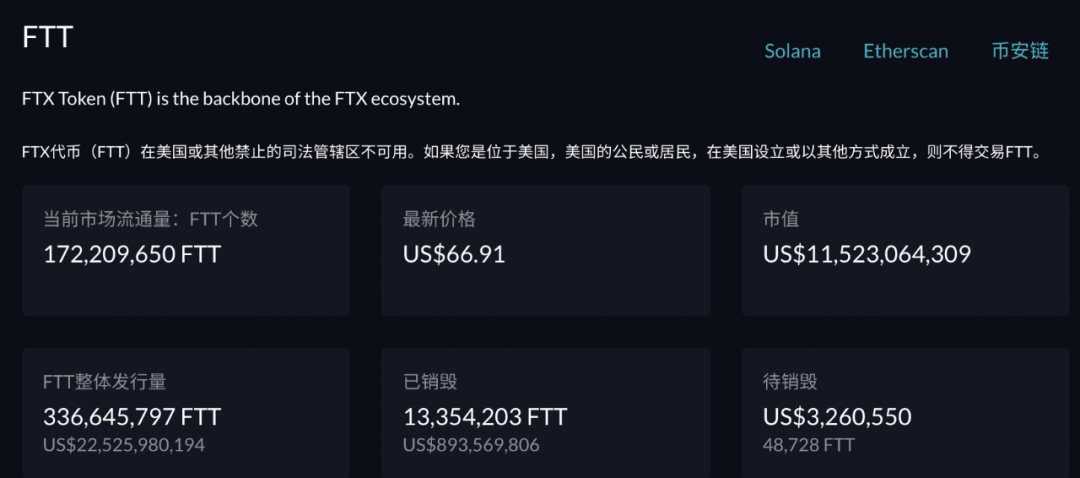This screenshot has height=478, width=1080.
Task: Click the US$22,525,980,194 supply valuation
Action: (x=124, y=445)
